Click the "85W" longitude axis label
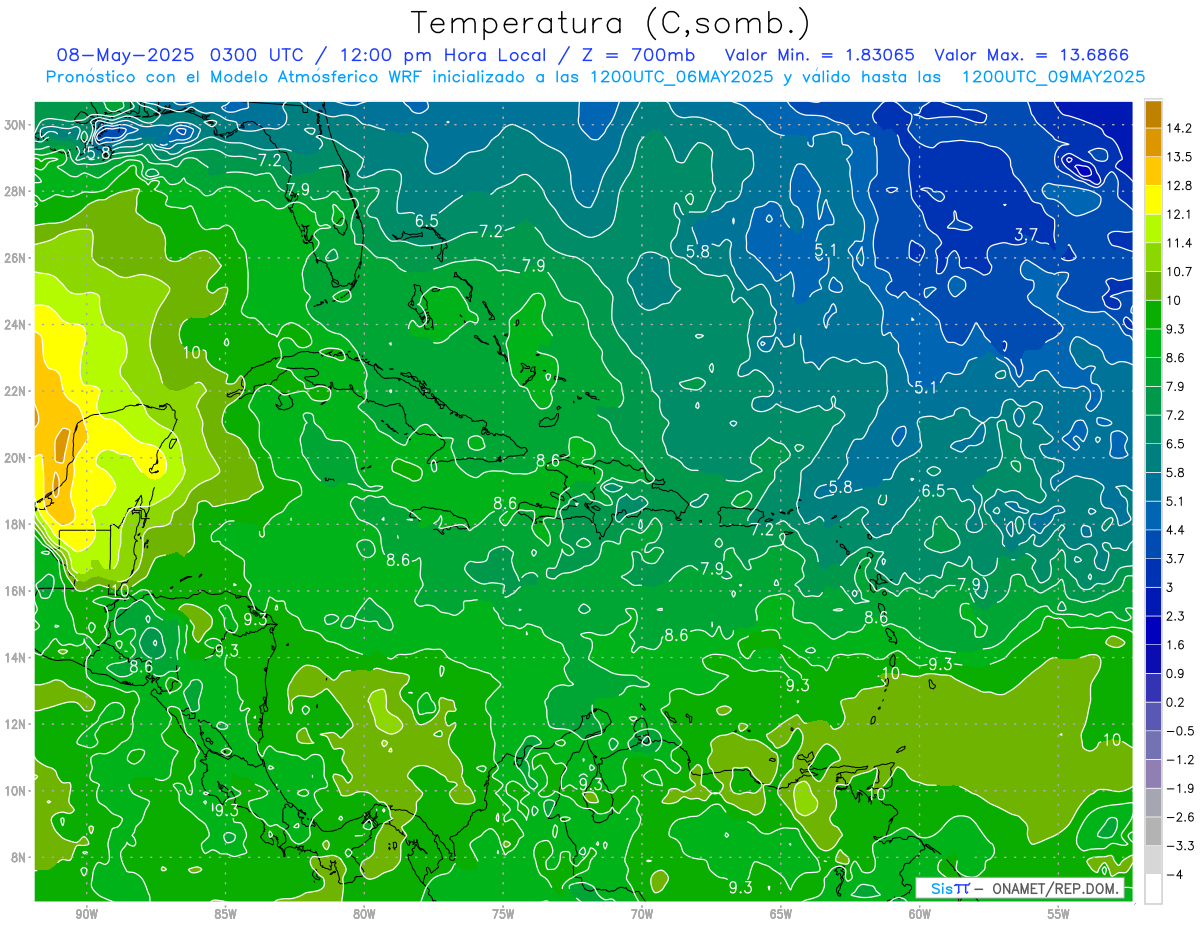The image size is (1200, 927). tap(225, 913)
